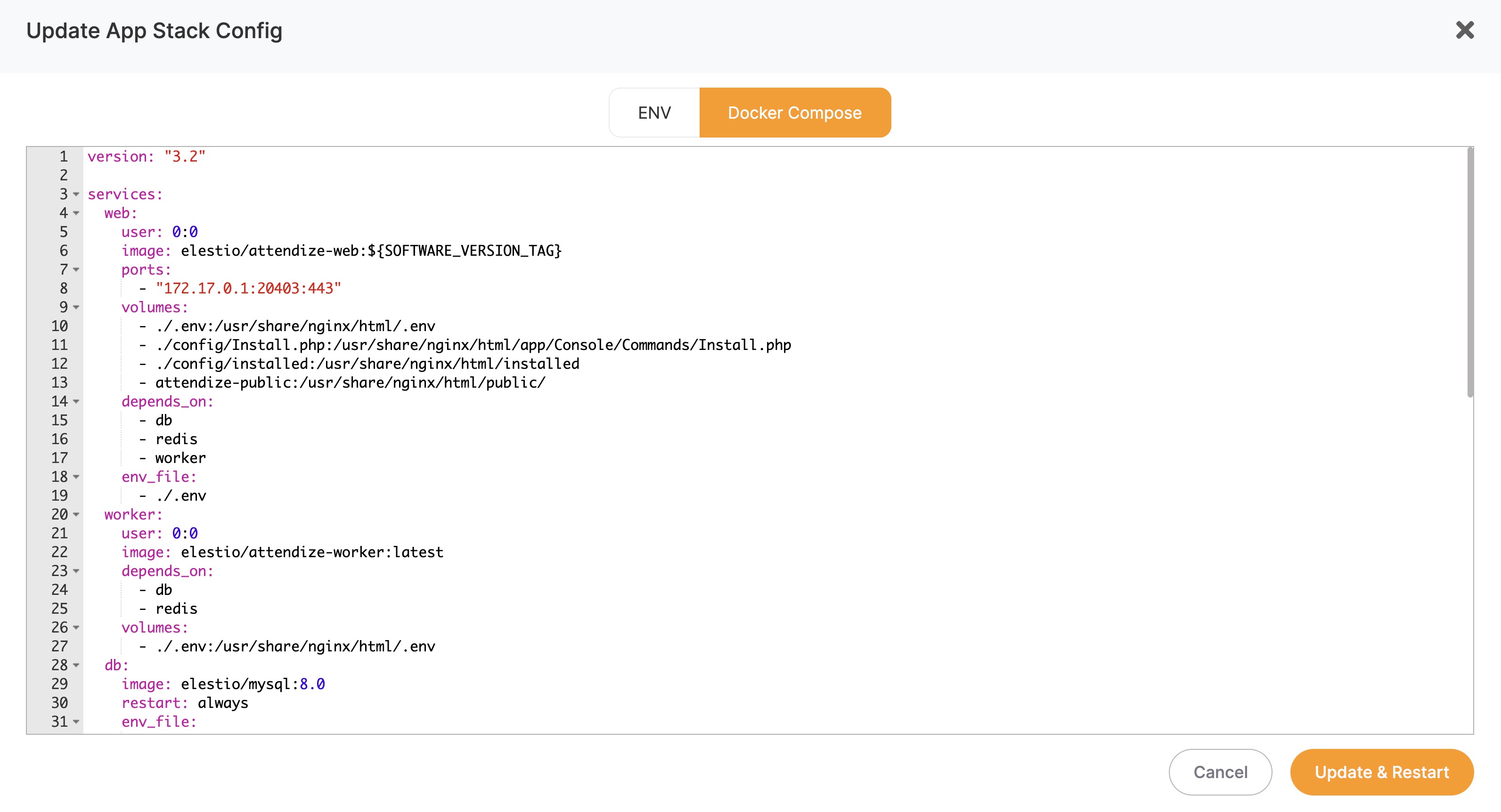Click the Cancel button
The image size is (1501, 812).
click(x=1220, y=772)
